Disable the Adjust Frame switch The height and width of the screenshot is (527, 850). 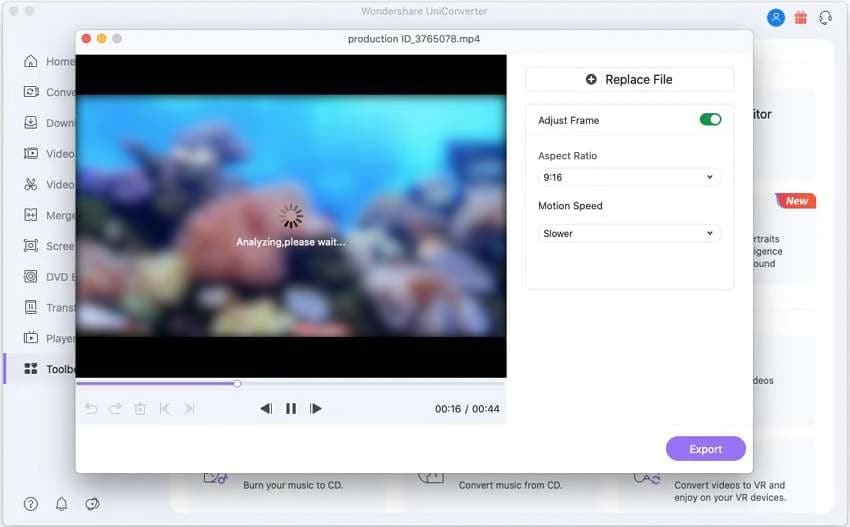(x=710, y=119)
